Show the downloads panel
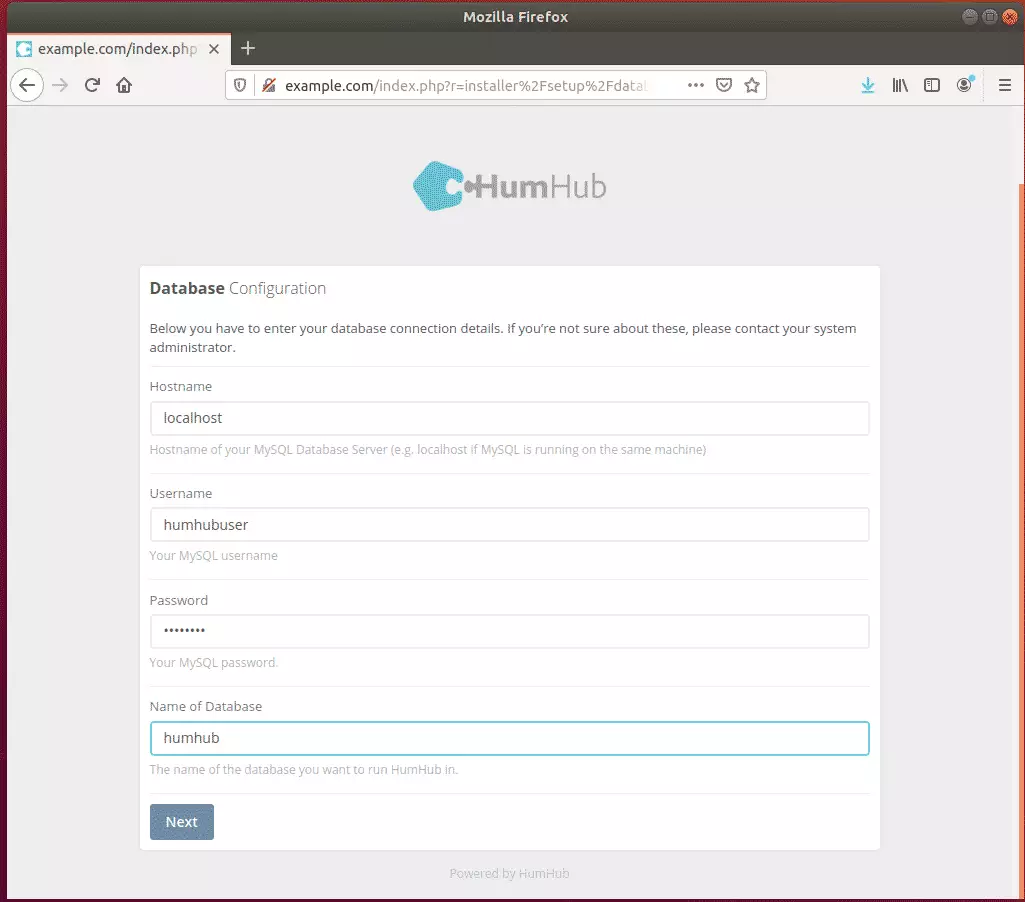This screenshot has height=902, width=1025. click(x=867, y=85)
